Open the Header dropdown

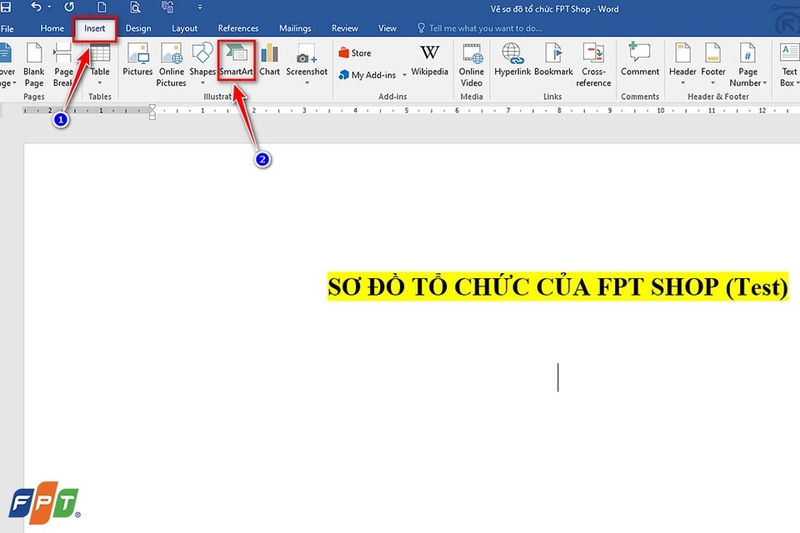(683, 64)
